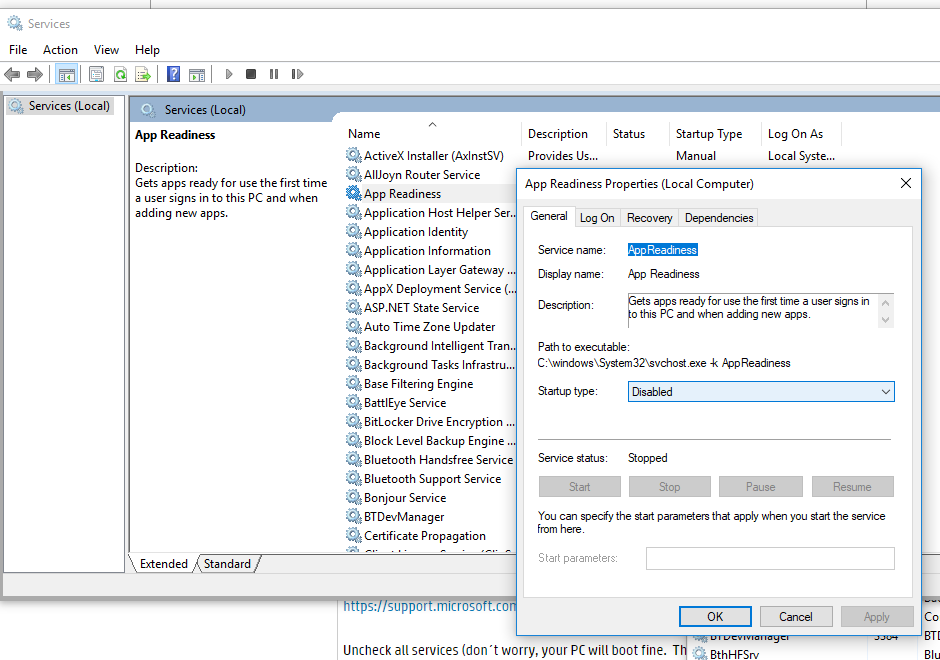Click the Cancel button
The width and height of the screenshot is (940, 660).
795,616
